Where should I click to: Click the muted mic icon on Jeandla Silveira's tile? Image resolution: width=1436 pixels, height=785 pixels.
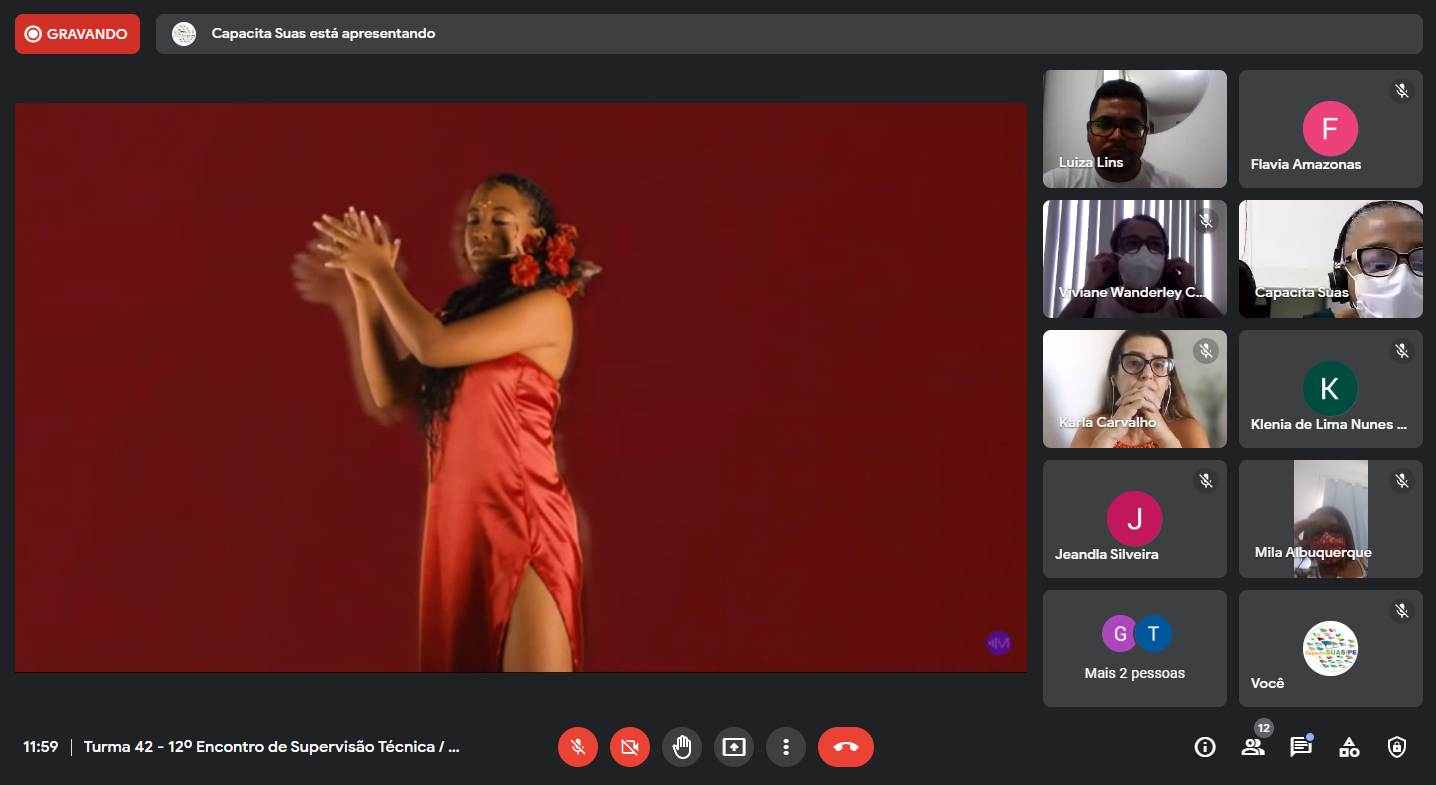pyautogui.click(x=1206, y=481)
